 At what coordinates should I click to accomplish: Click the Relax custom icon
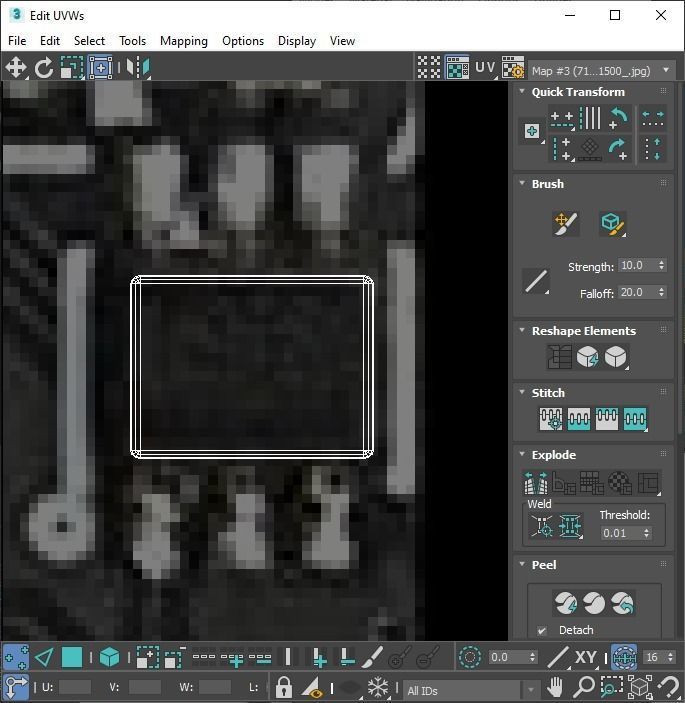point(616,357)
